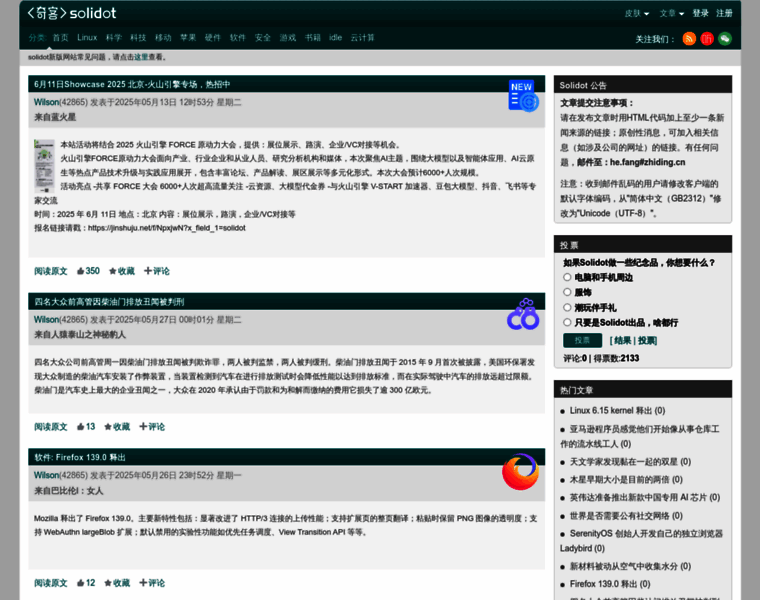Open the Linux category

click(x=87, y=37)
